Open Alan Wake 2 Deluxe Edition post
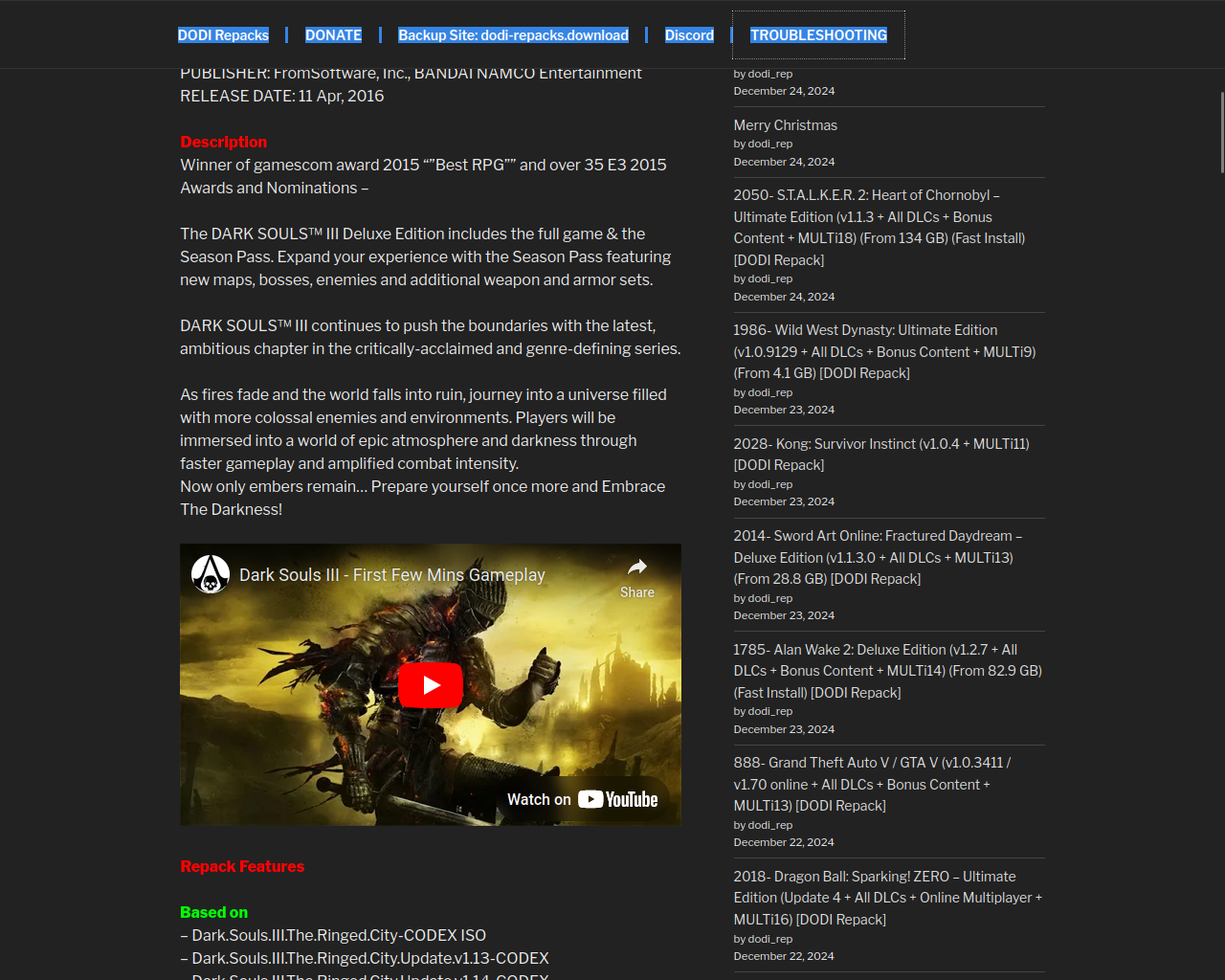Image resolution: width=1225 pixels, height=980 pixels. pyautogui.click(x=888, y=671)
